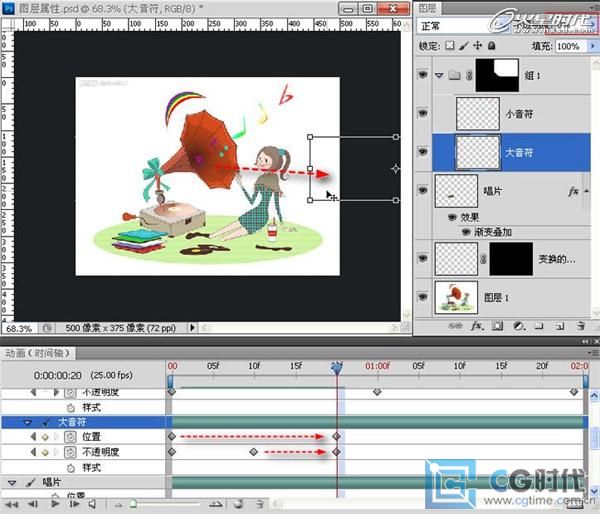This screenshot has width=600, height=514.
Task: Toggle audio playback speaker icon
Action: pos(92,504)
